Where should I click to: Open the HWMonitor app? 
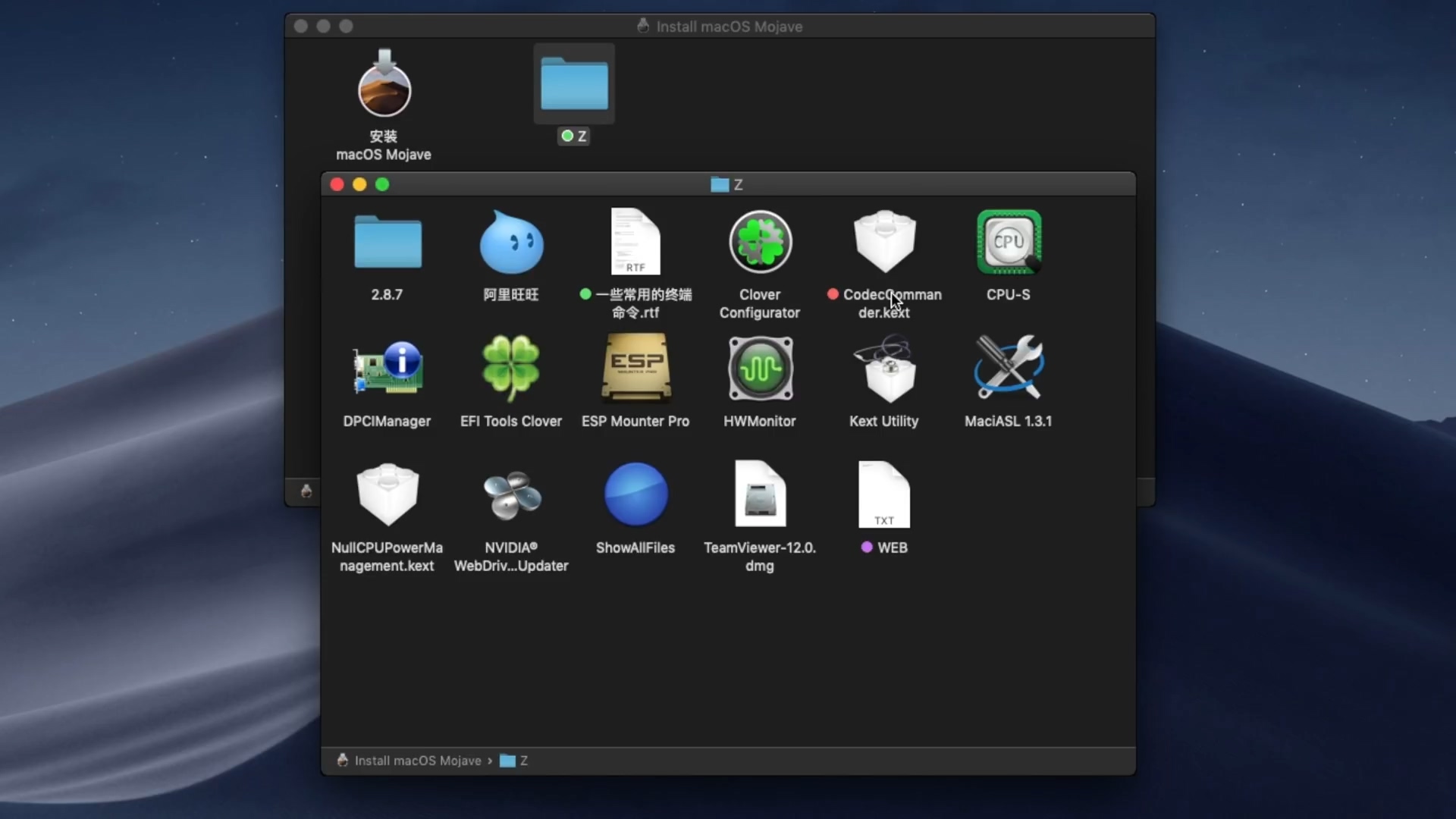point(760,369)
